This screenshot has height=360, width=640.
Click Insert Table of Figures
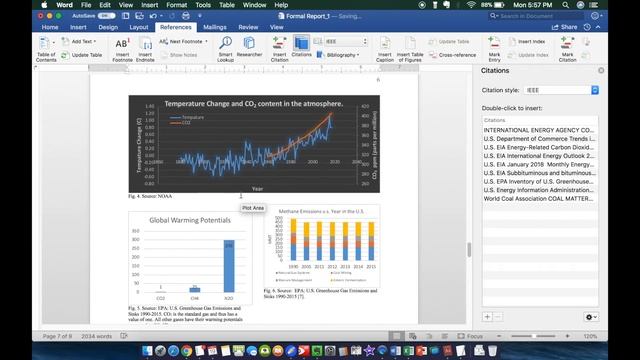410,49
